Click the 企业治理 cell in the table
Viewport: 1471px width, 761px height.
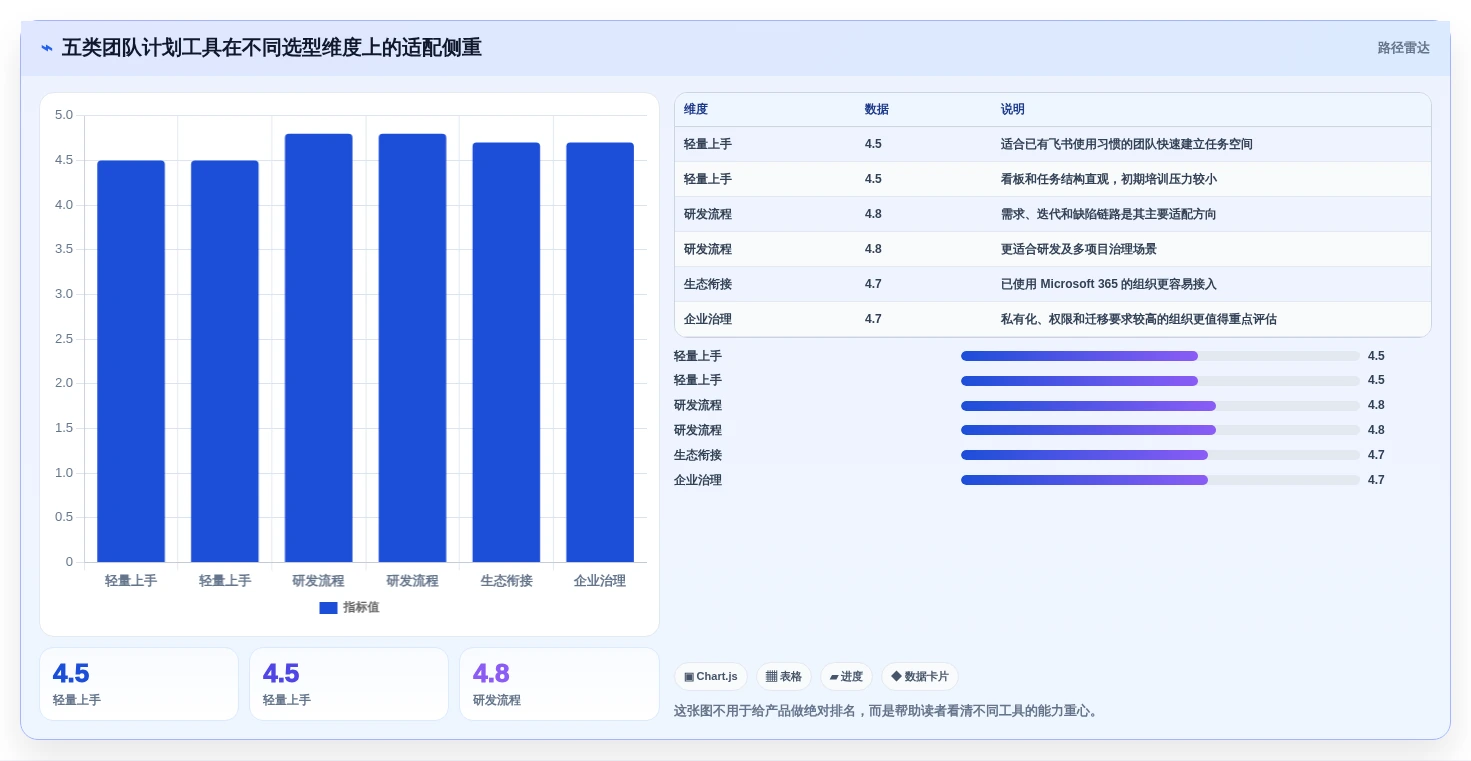click(708, 319)
